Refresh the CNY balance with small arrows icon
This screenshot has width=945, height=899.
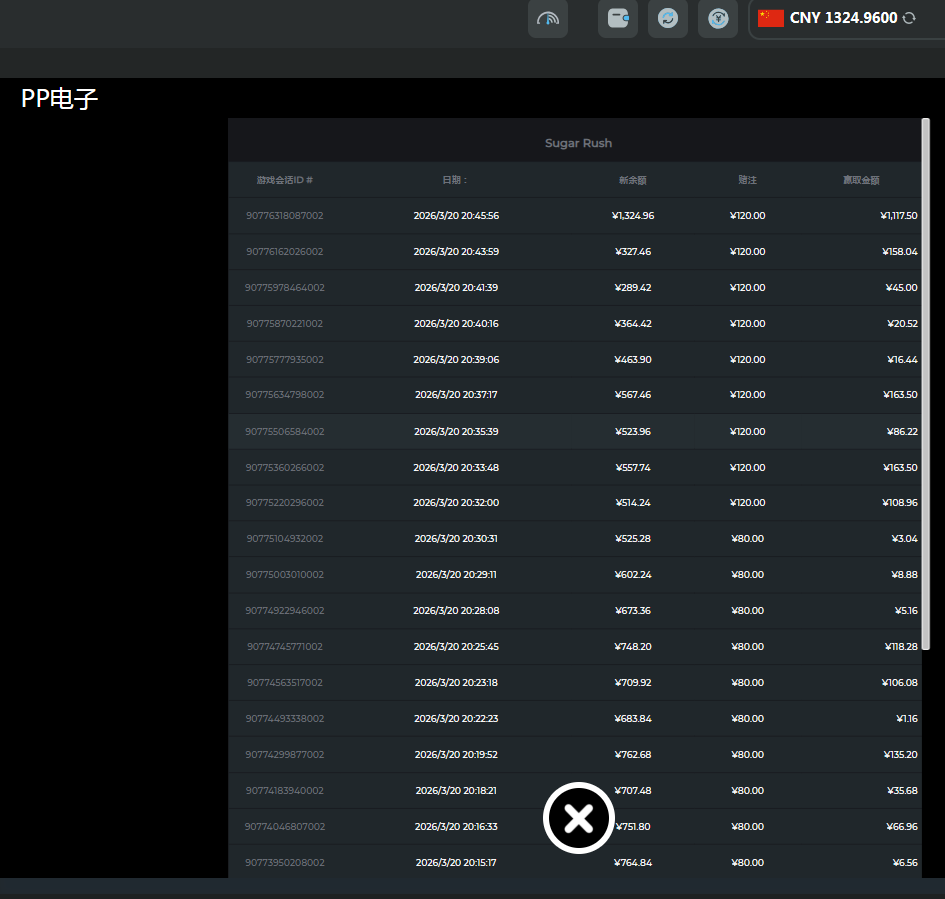point(909,18)
